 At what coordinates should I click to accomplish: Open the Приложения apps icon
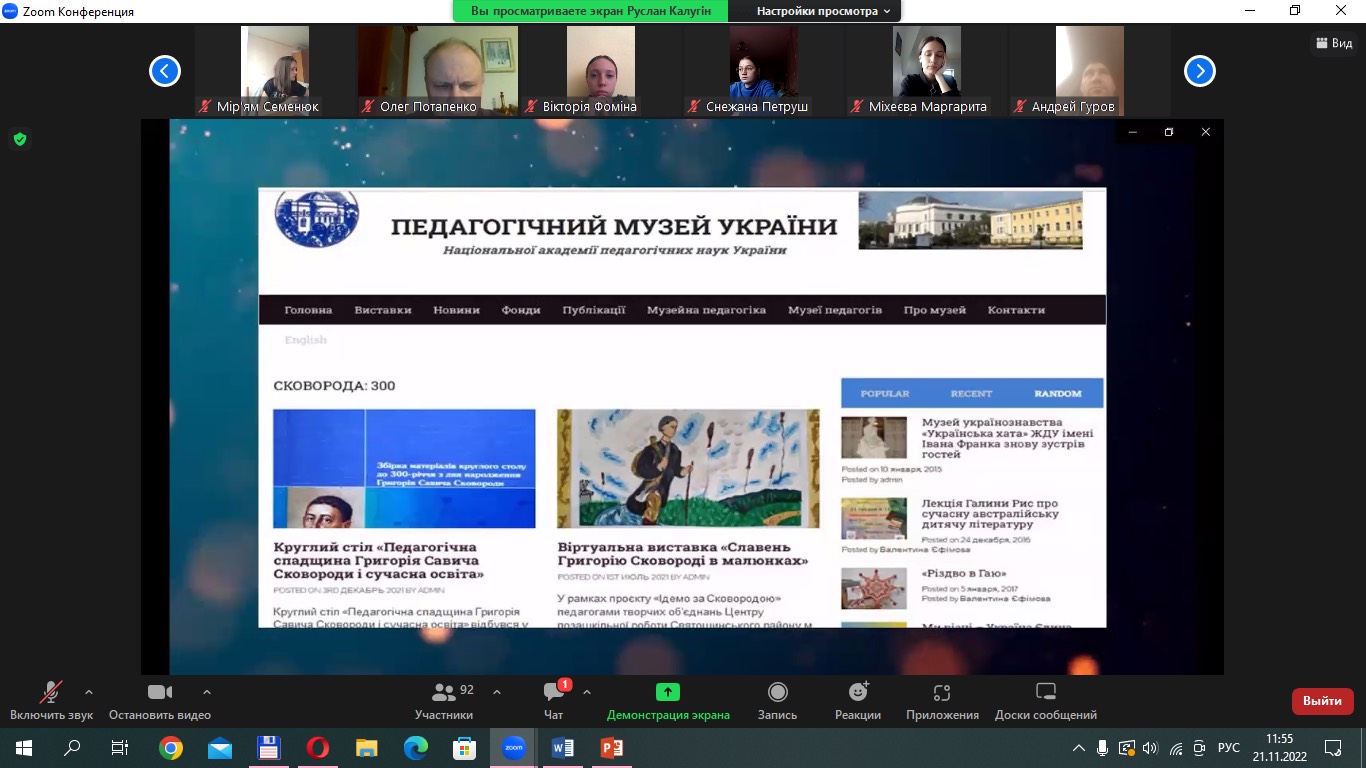[941, 692]
